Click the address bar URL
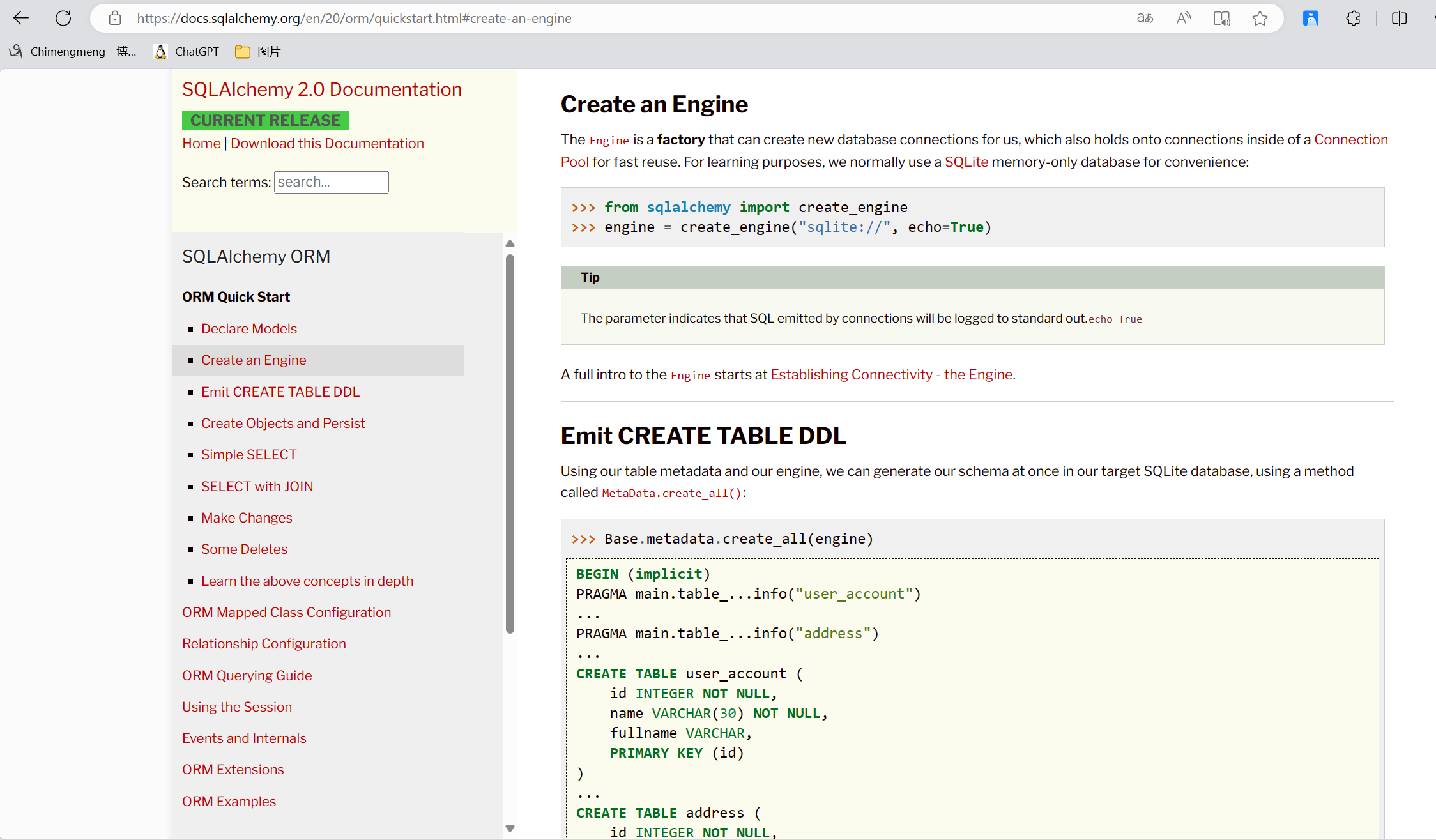1436x840 pixels. click(x=355, y=18)
